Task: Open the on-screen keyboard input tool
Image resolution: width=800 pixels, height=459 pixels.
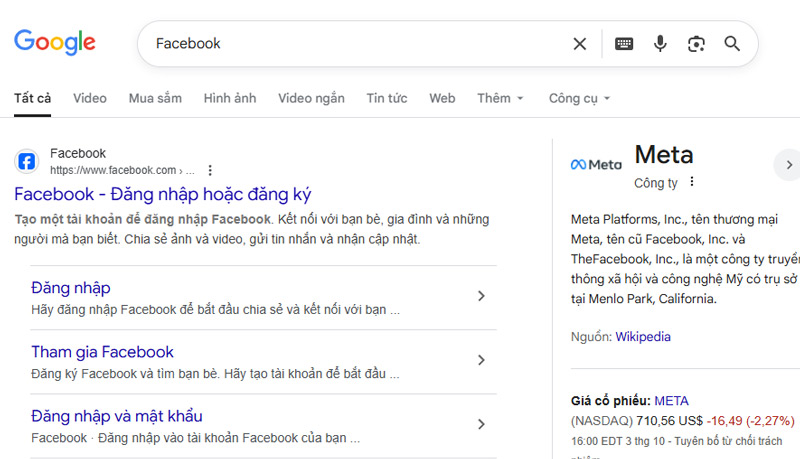Action: click(x=624, y=44)
